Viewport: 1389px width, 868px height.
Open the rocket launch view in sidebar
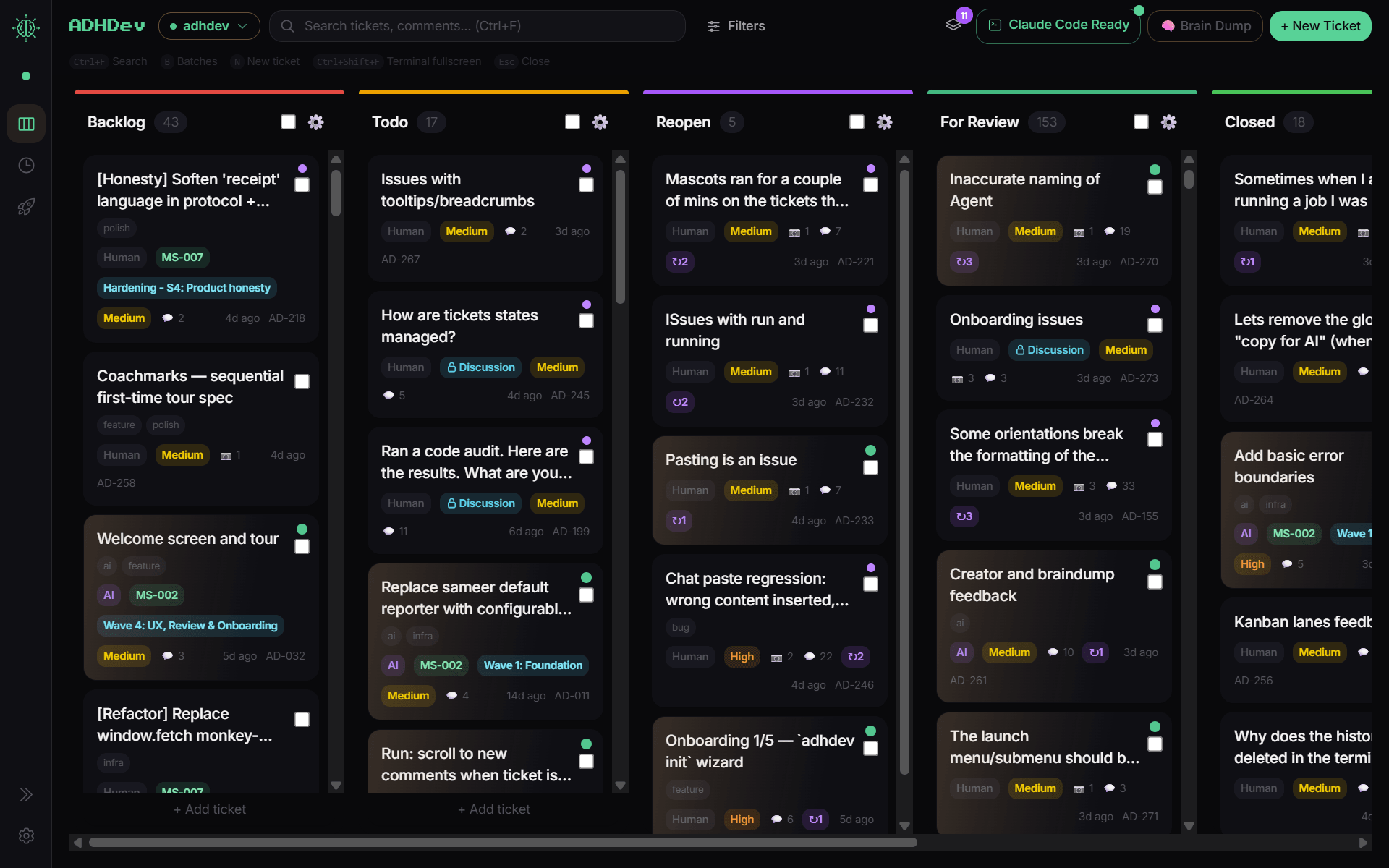coord(26,207)
